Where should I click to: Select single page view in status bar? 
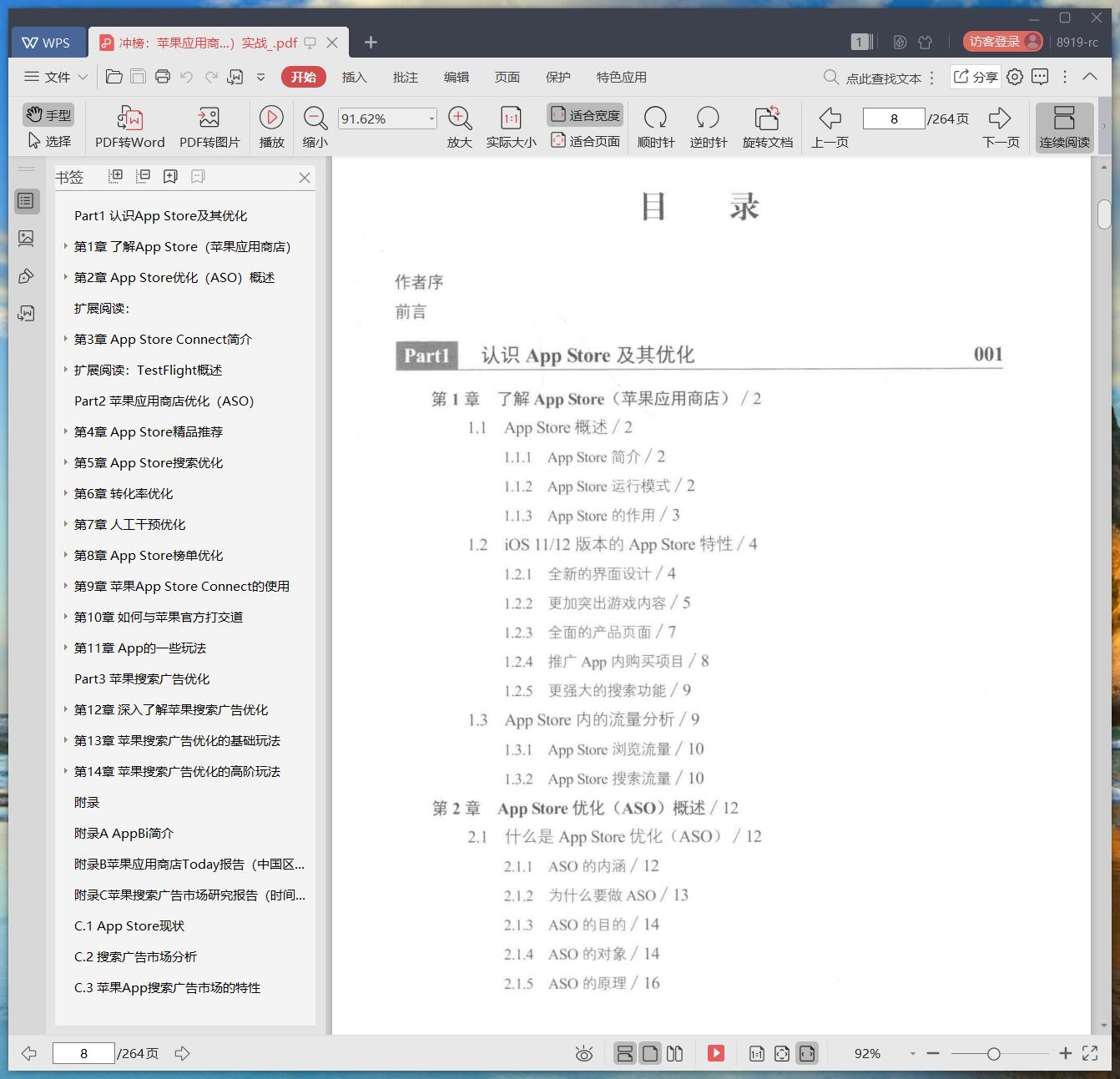(x=650, y=1053)
